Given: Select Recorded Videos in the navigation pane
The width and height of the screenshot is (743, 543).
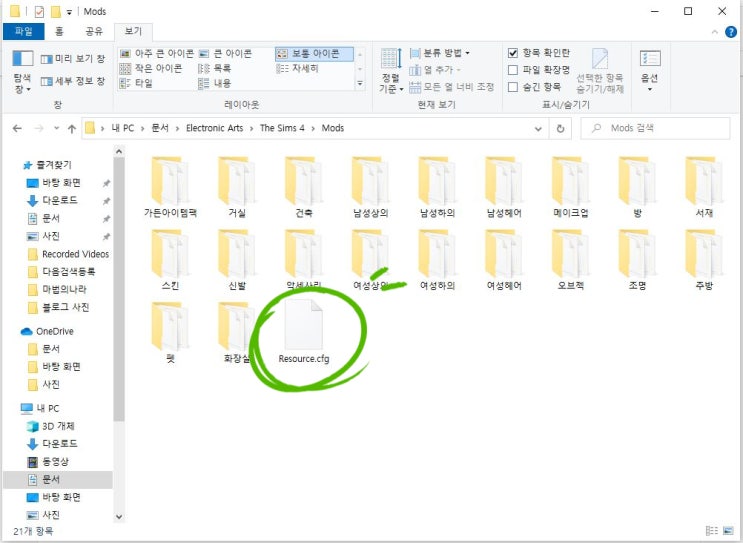Looking at the screenshot, I should [x=69, y=254].
